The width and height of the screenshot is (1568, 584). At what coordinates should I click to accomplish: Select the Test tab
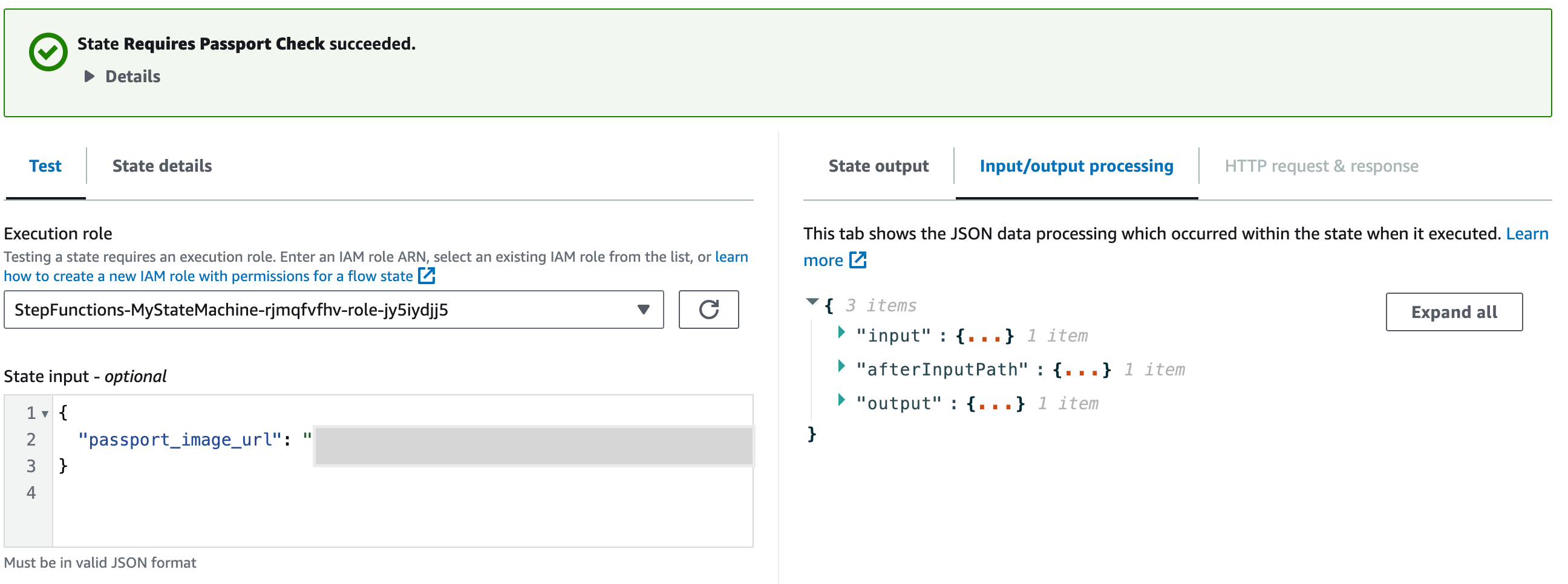click(45, 166)
